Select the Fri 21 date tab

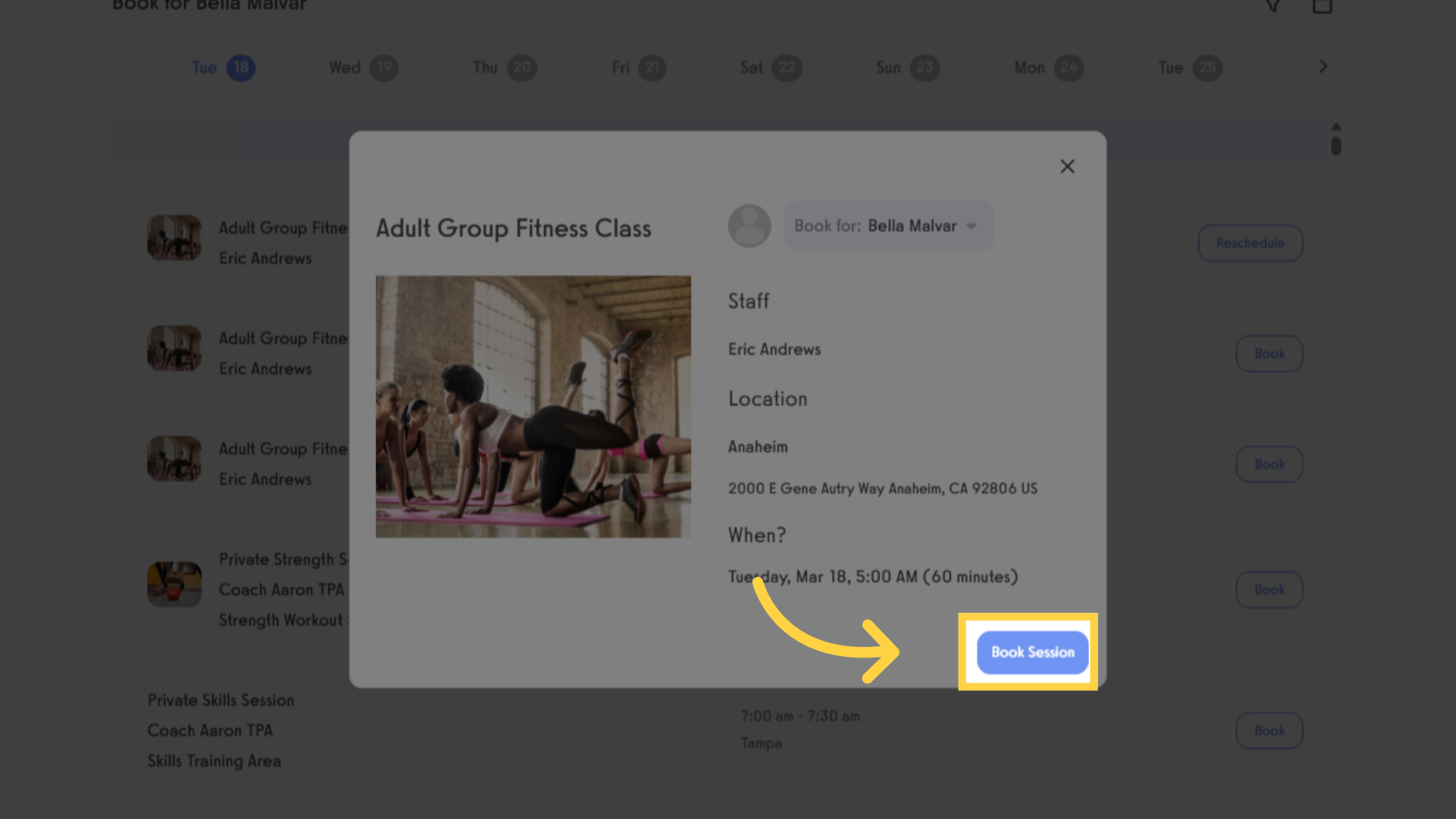(x=639, y=68)
